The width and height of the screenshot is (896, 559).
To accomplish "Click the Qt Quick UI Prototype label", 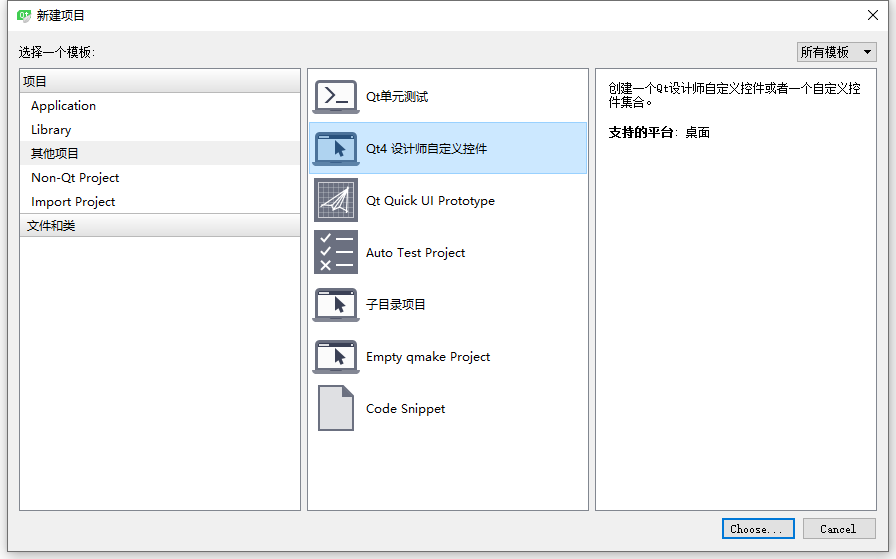I will 430,201.
